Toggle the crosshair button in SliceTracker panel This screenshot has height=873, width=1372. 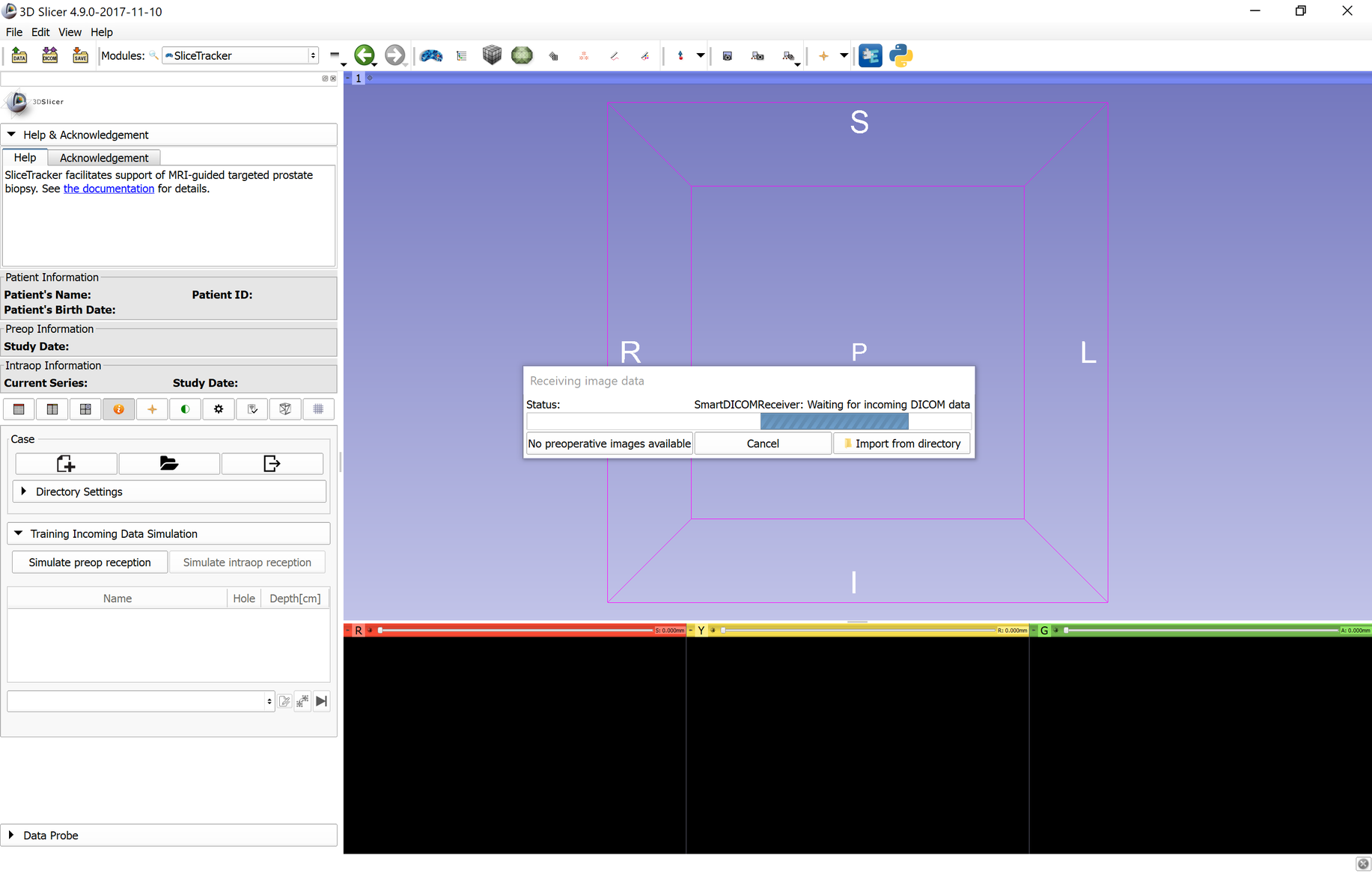click(152, 409)
